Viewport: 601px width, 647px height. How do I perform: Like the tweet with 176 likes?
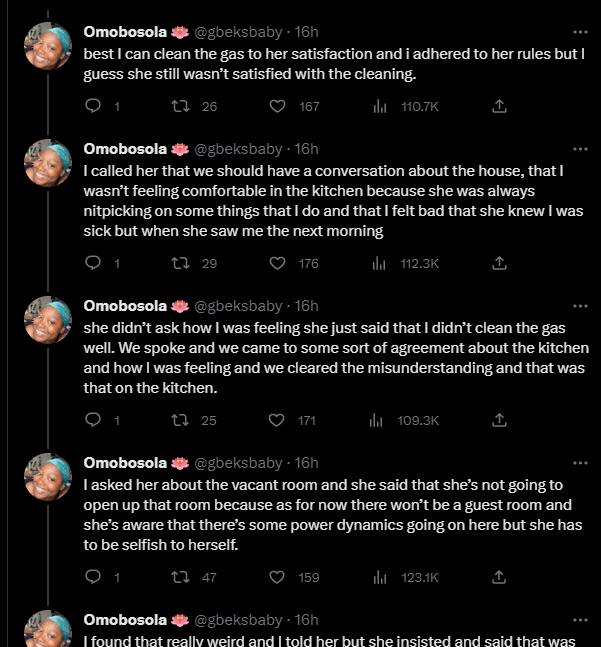280,263
